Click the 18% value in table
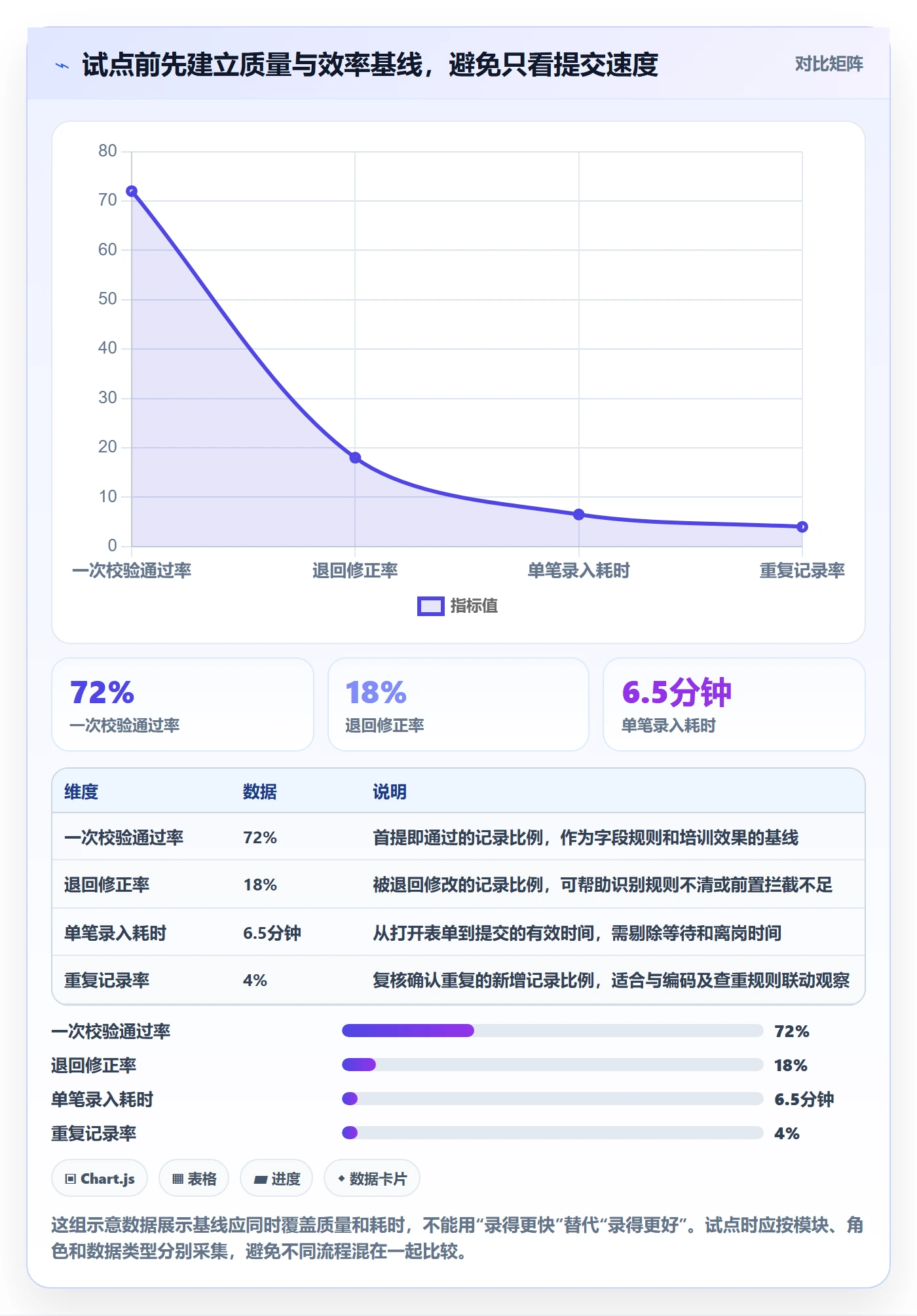This screenshot has width=917, height=1316. click(260, 885)
